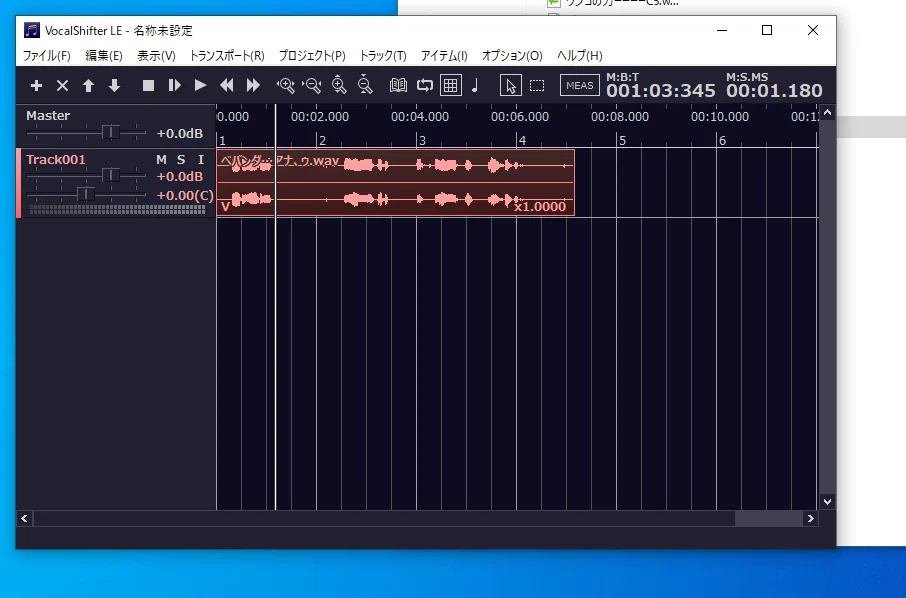Open the アイテム(I) menu
The image size is (906, 598).
click(x=444, y=55)
